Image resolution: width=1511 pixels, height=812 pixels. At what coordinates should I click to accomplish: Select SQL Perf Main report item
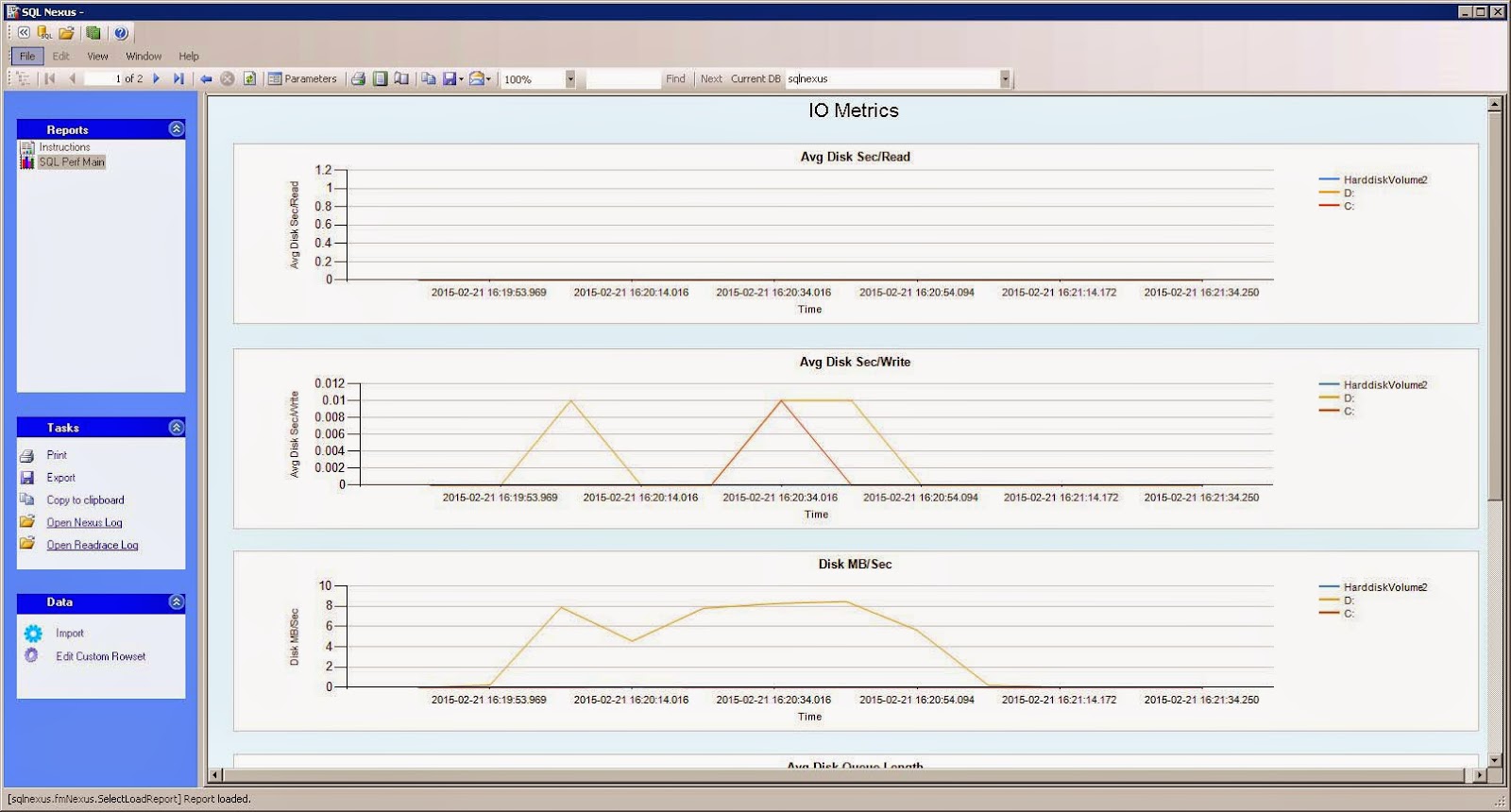[72, 162]
